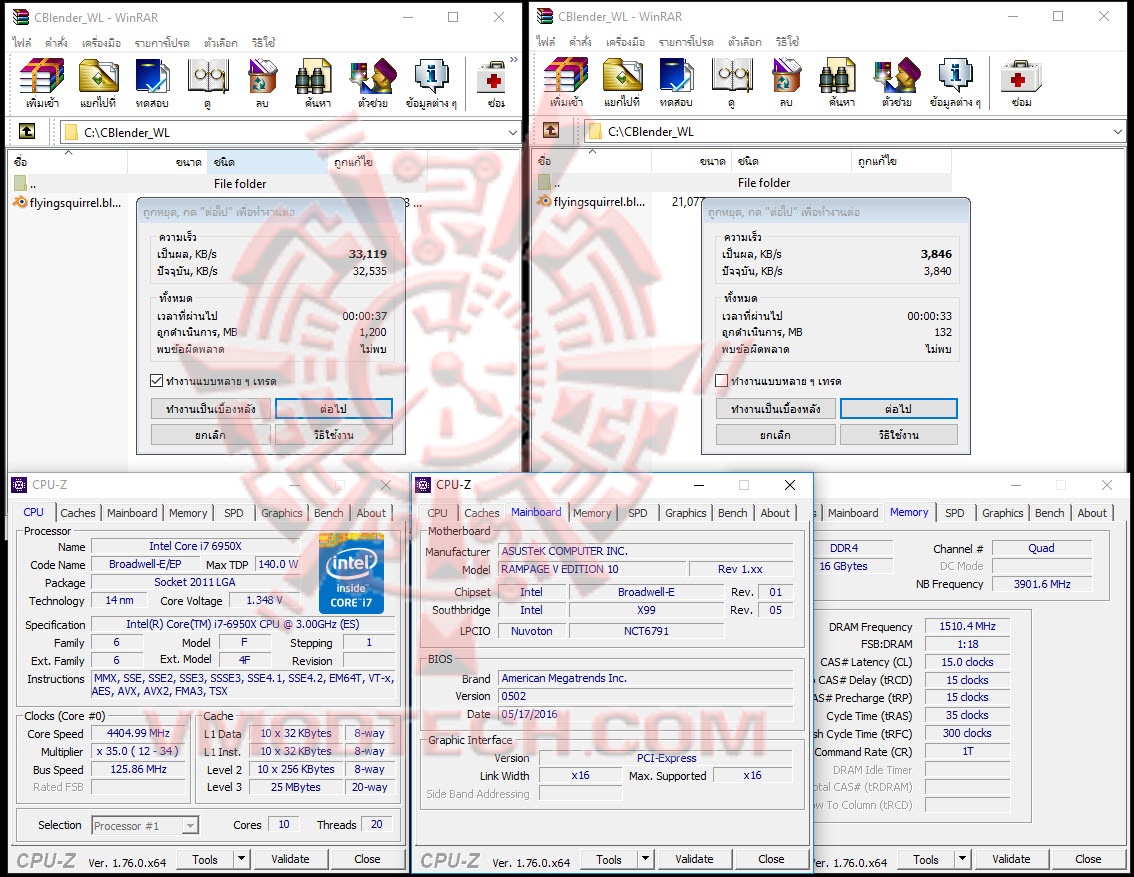Click Validate button in middle CPU-Z
Viewport: 1134px width, 877px height.
(694, 859)
